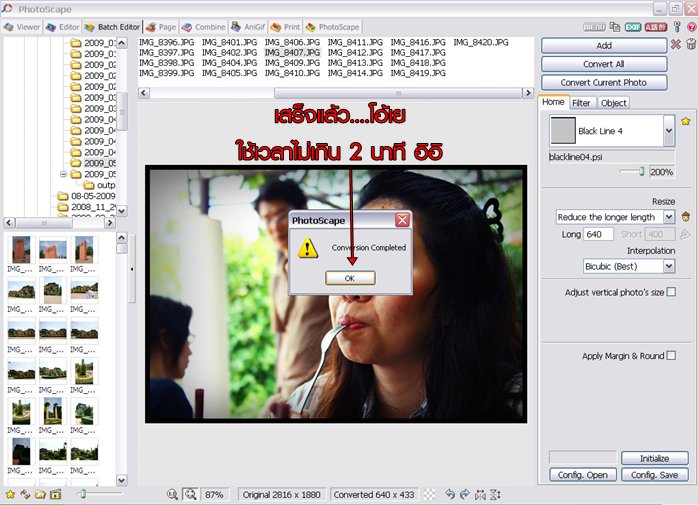The image size is (698, 505).
Task: Click OK in Conversion Completed dialog
Action: (x=350, y=278)
